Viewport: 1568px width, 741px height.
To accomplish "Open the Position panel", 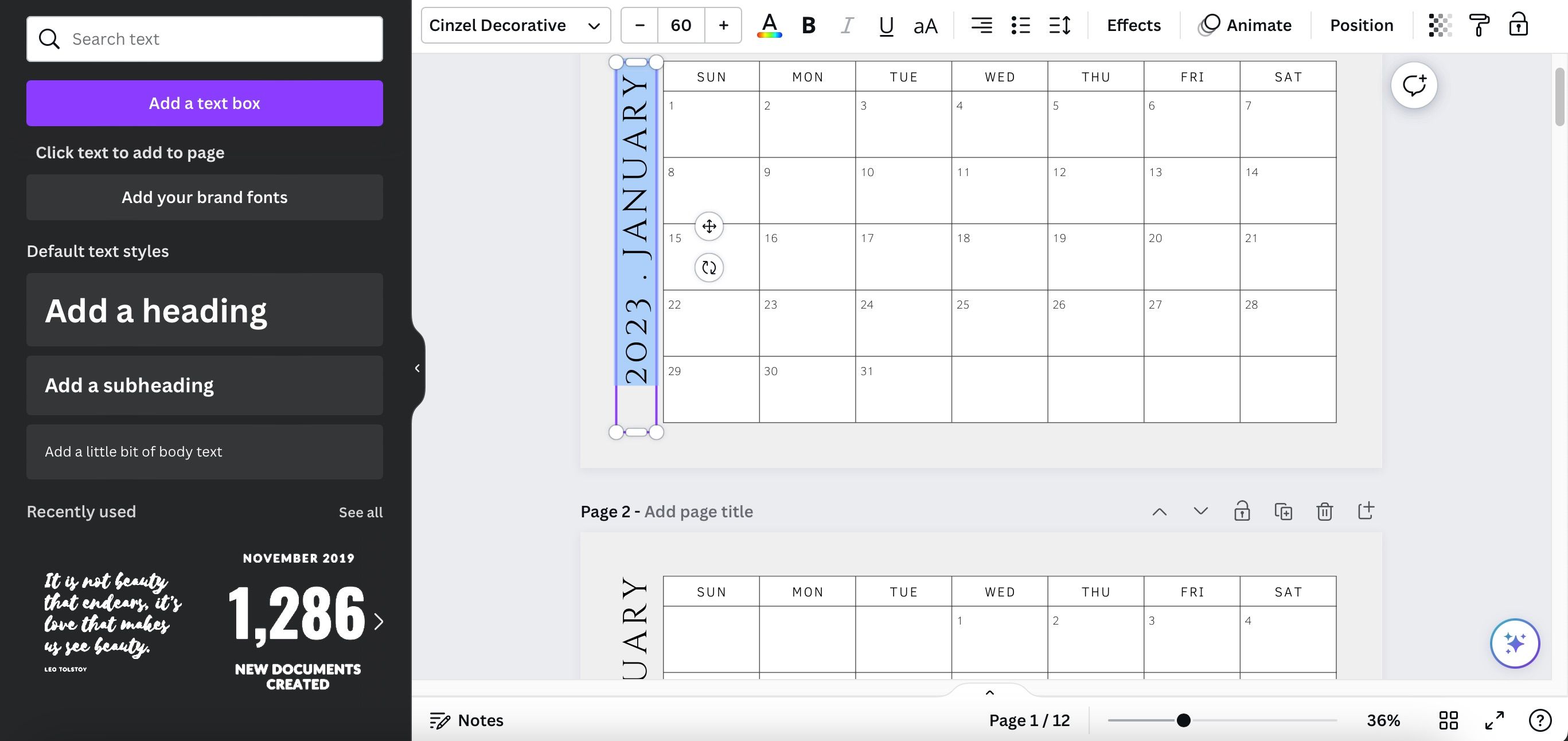I will point(1361,25).
